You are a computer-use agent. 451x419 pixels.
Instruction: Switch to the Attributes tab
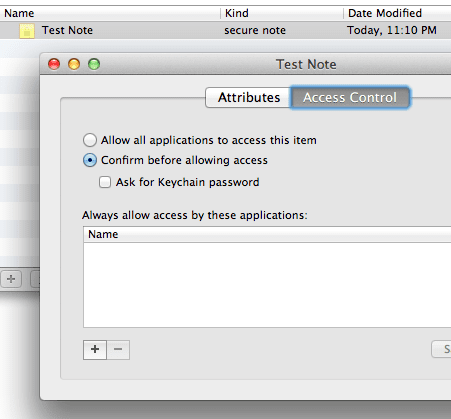click(248, 97)
